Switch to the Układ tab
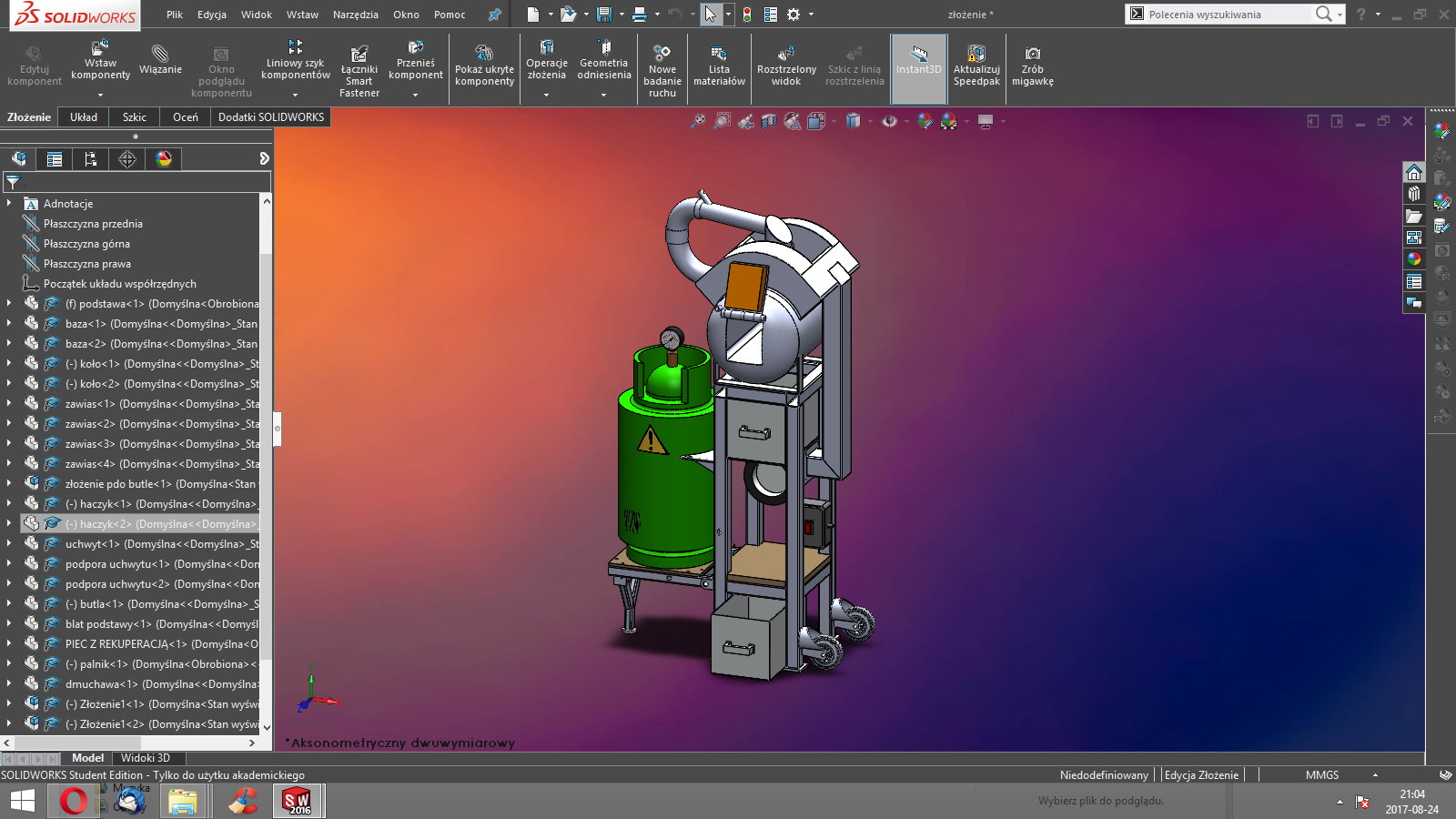Image resolution: width=1456 pixels, height=819 pixels. coord(83,116)
